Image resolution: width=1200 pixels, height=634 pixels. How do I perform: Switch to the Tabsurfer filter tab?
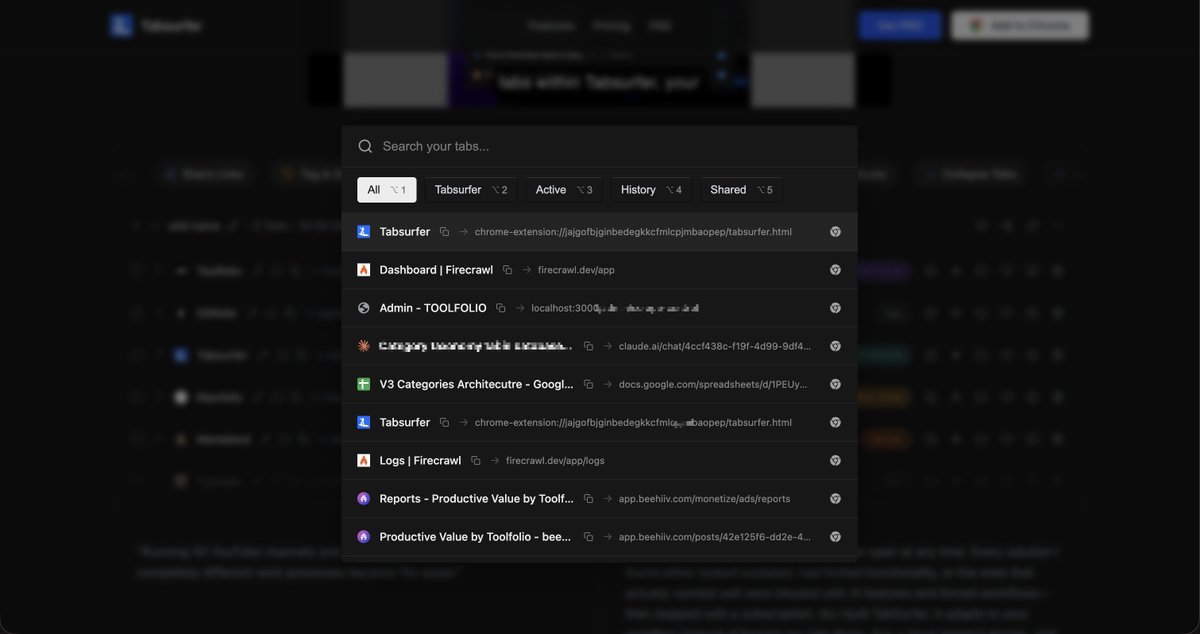[x=471, y=190]
